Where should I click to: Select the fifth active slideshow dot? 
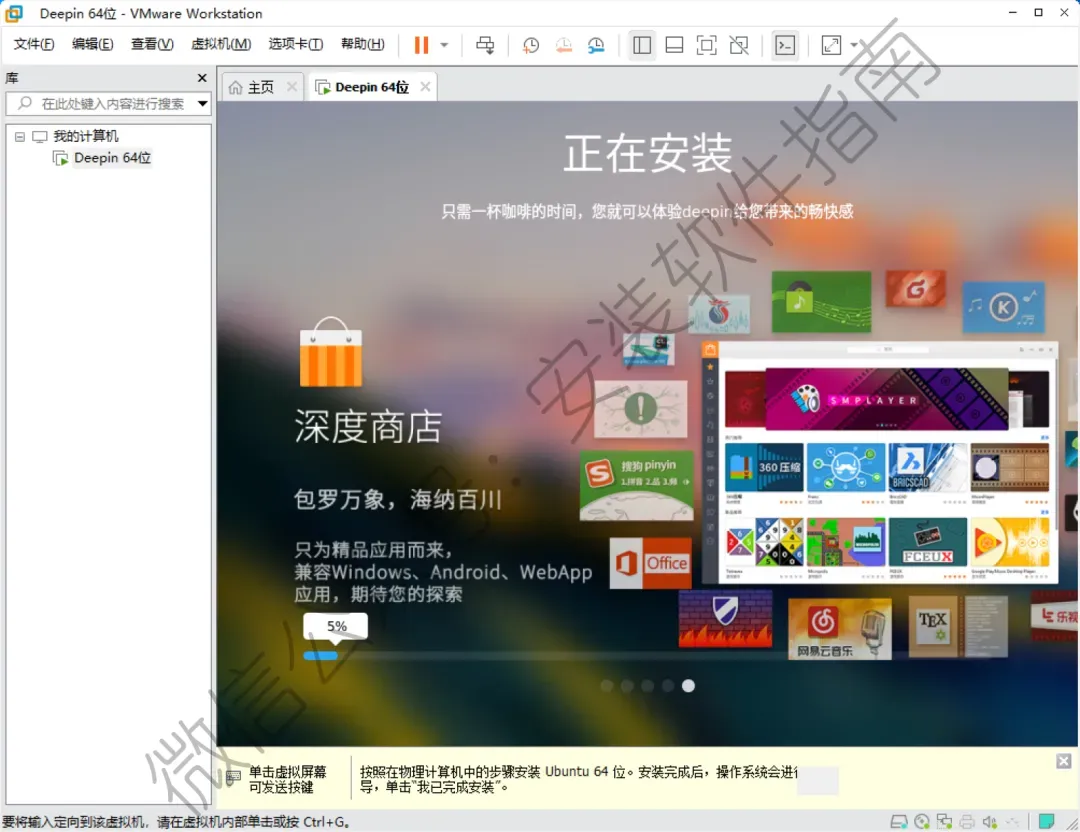pos(688,686)
